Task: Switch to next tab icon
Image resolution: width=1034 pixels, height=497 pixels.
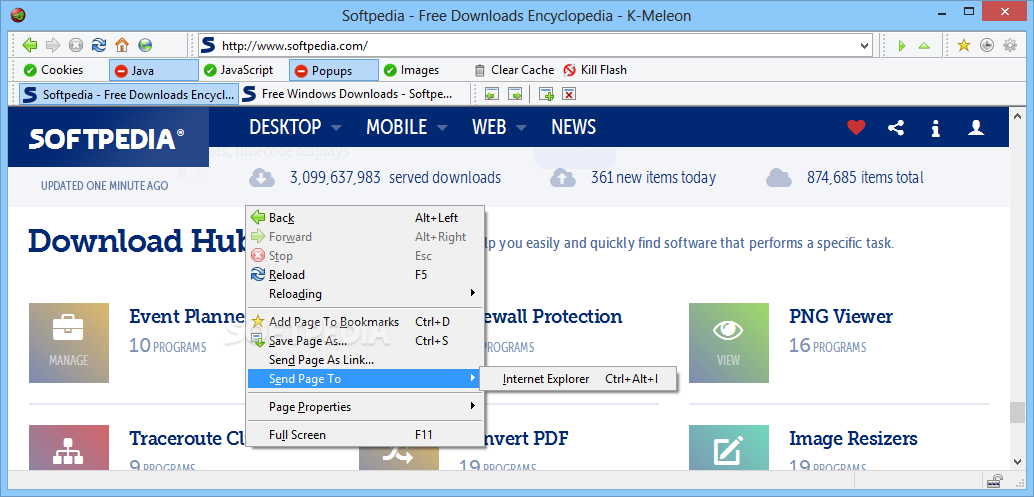Action: pyautogui.click(x=515, y=94)
